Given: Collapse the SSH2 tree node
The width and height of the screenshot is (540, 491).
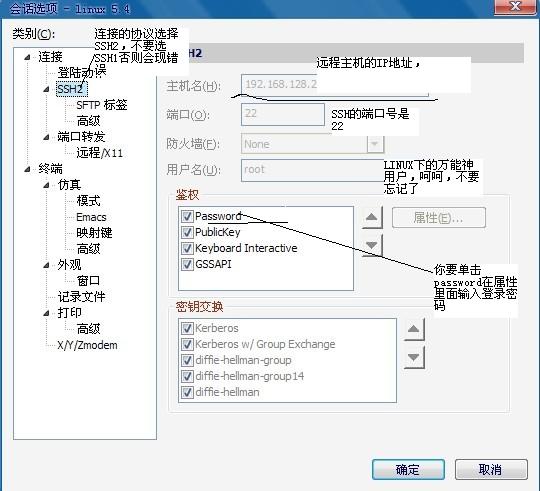Looking at the screenshot, I should coord(46,89).
